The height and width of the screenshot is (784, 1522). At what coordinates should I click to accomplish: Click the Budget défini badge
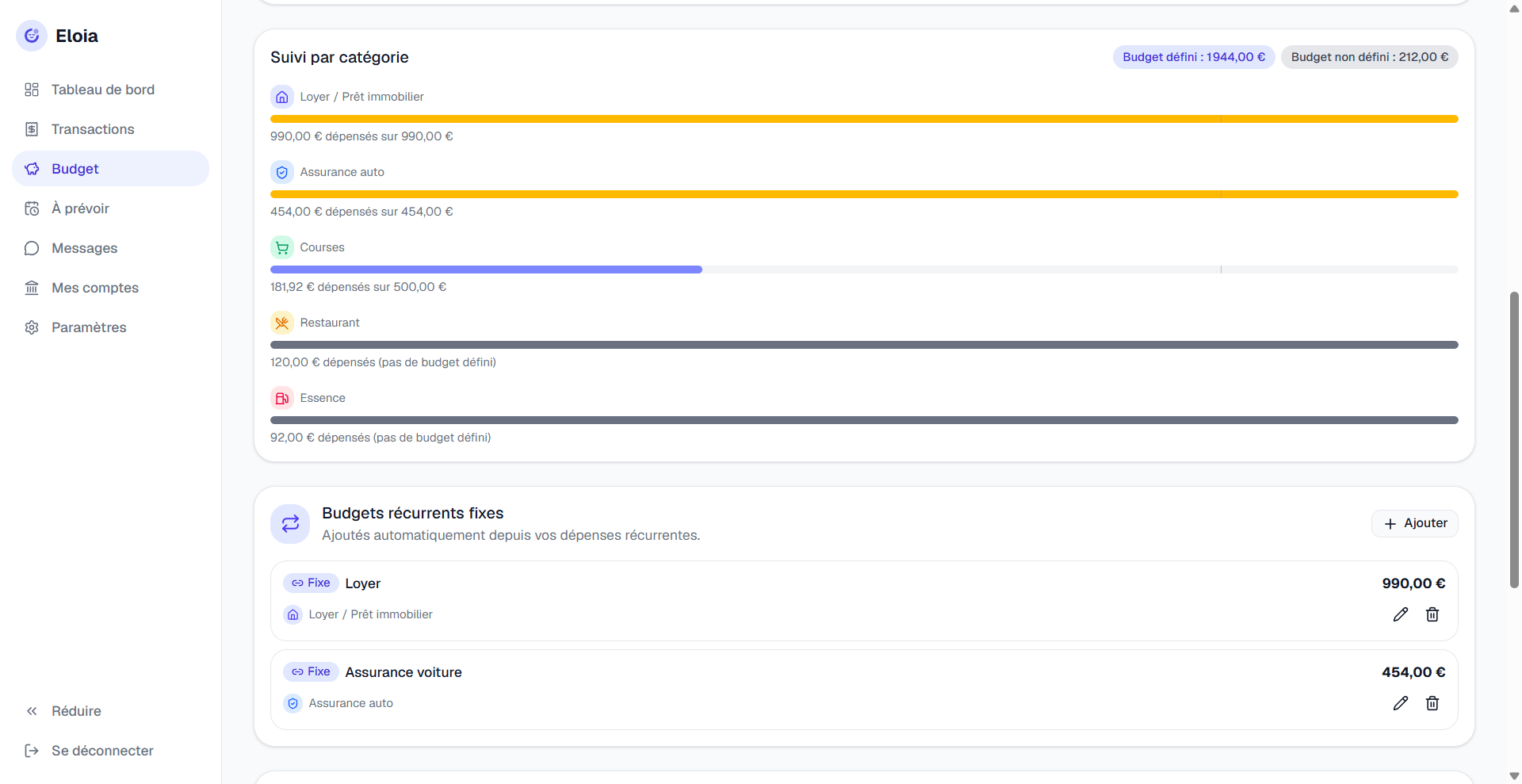coord(1194,57)
